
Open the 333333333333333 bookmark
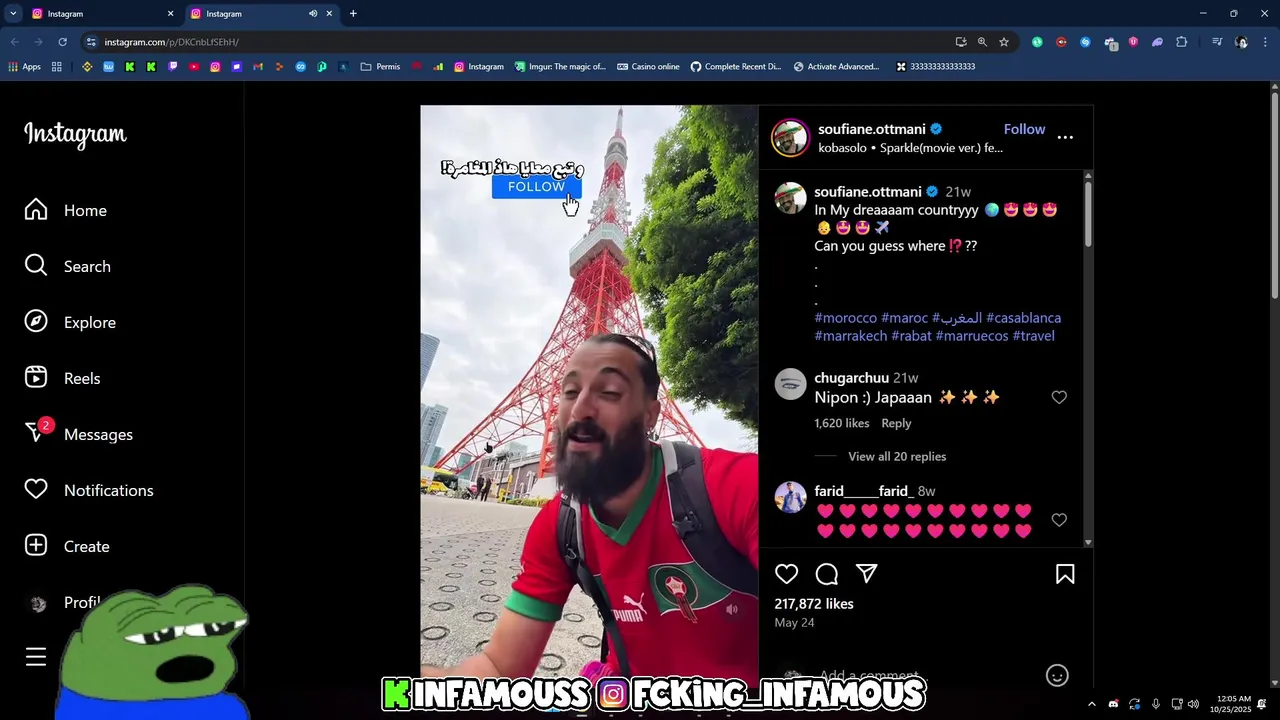point(935,67)
